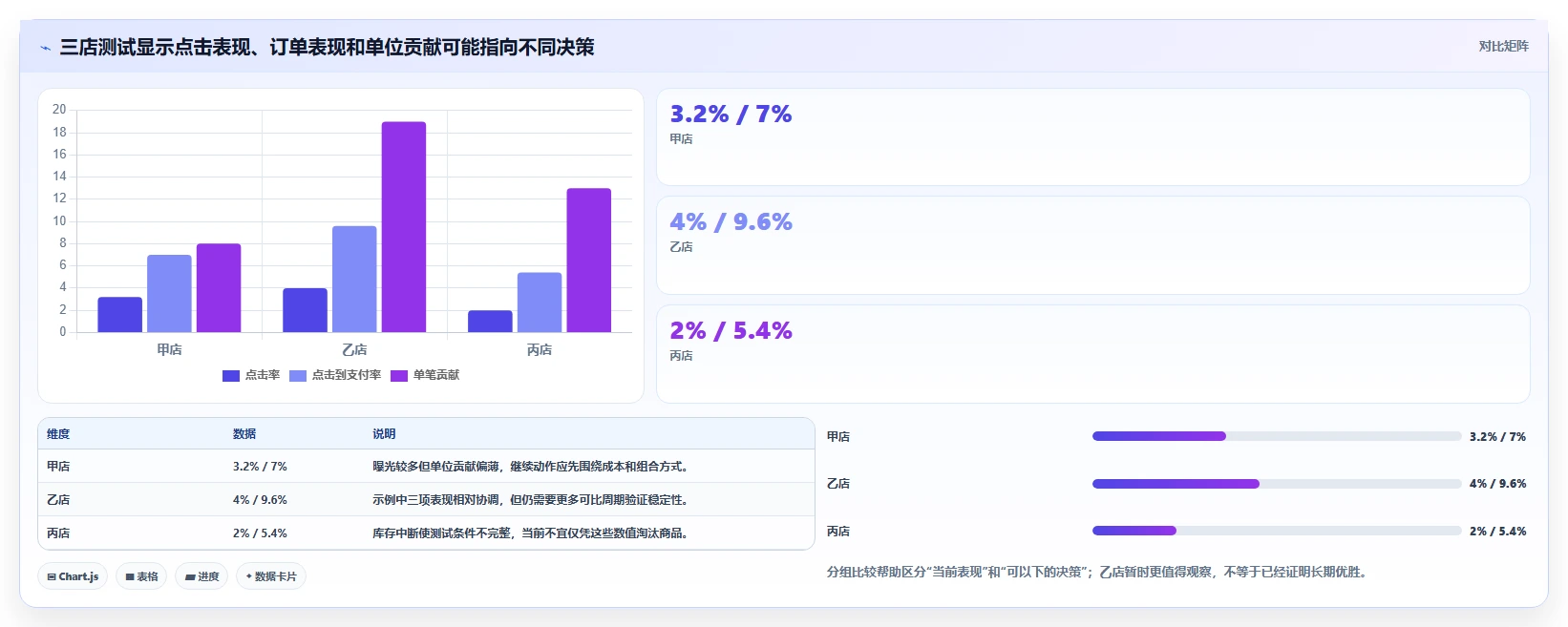Click 丙店's 单笔贡献 bar in the chart
1568x627 pixels.
(589, 261)
